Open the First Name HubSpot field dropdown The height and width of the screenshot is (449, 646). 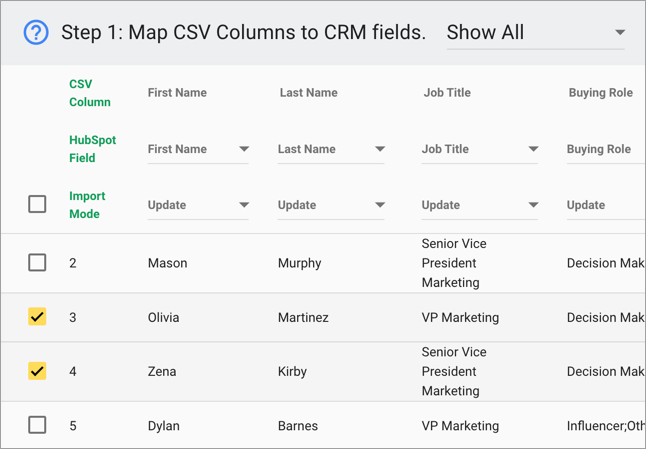pyautogui.click(x=198, y=149)
